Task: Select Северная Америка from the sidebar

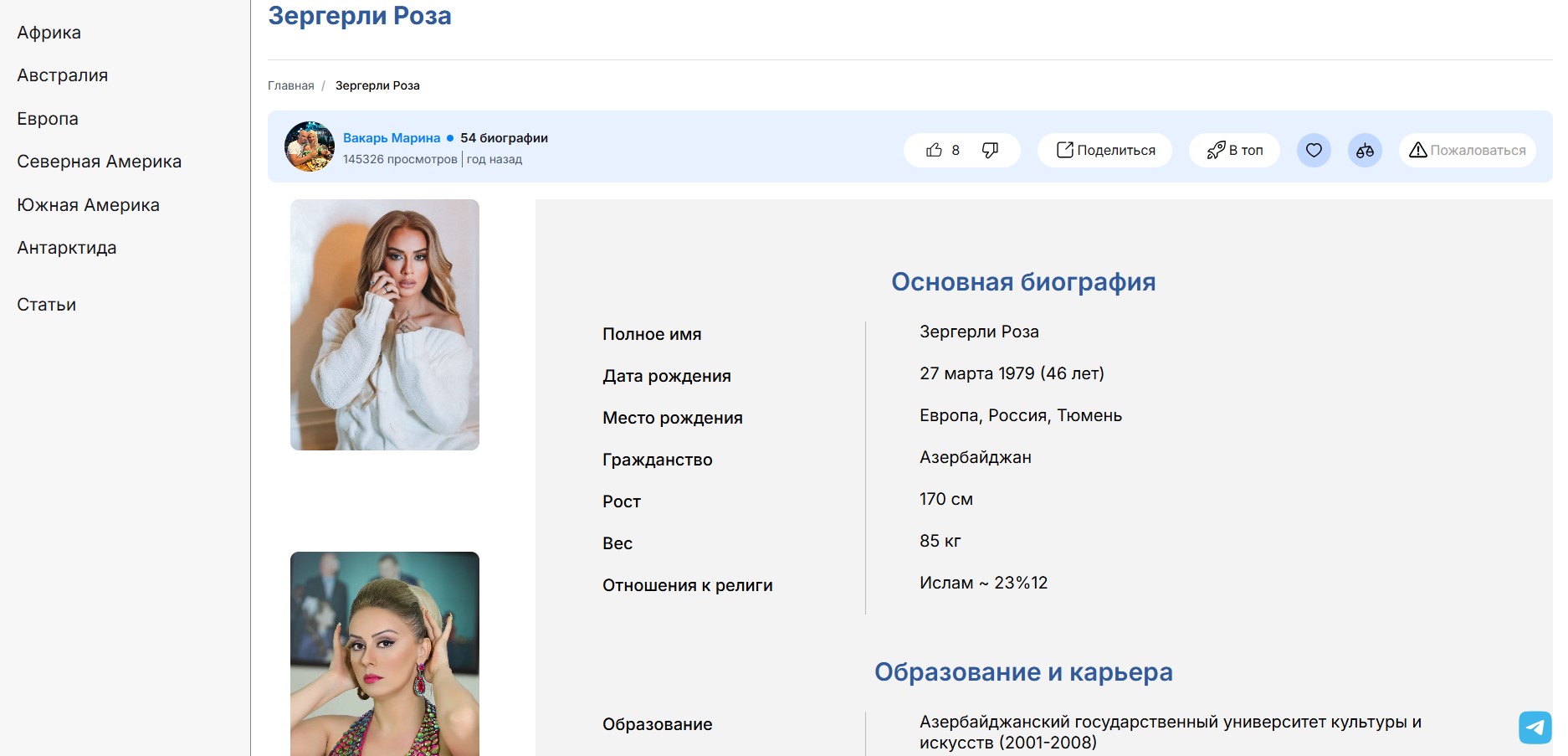Action: 100,161
